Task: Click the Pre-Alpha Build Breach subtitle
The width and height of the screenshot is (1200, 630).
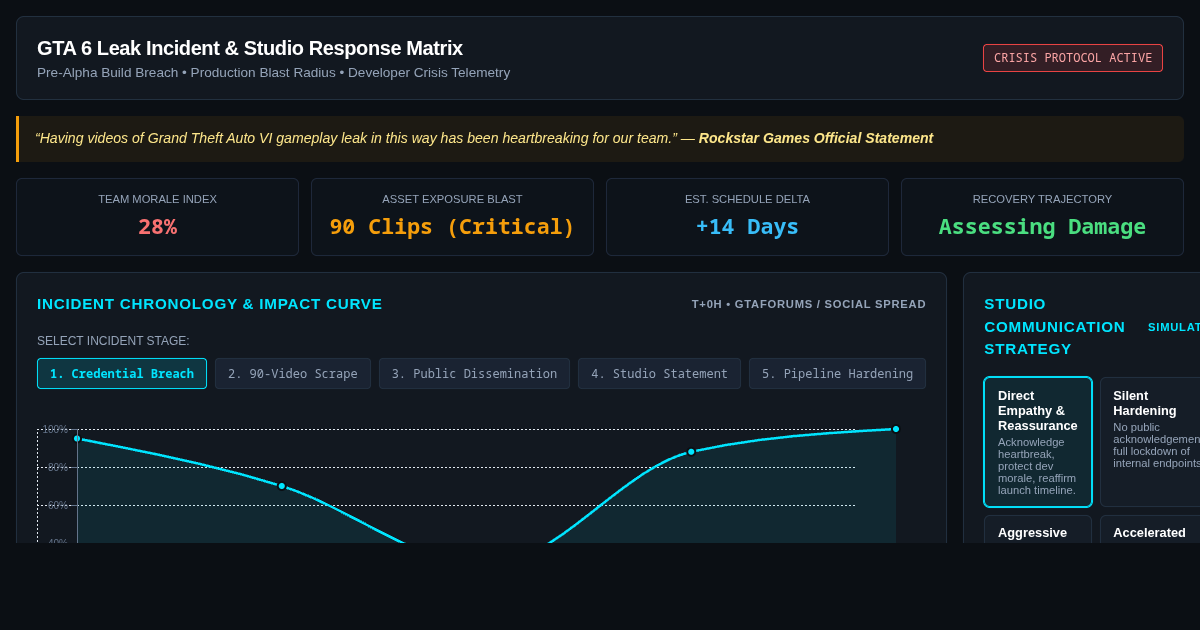Action: tap(273, 73)
